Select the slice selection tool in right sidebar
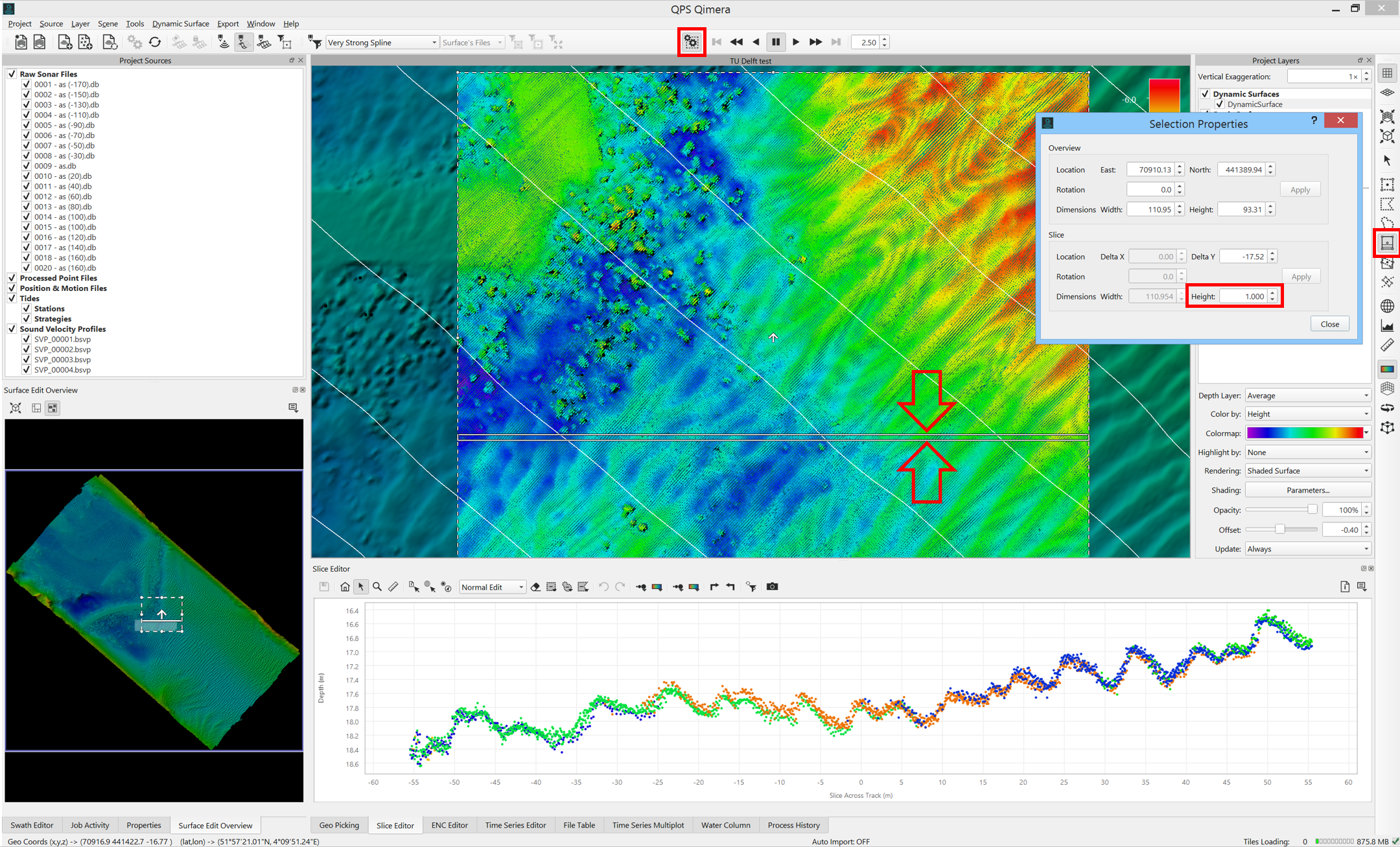 pos(1387,243)
